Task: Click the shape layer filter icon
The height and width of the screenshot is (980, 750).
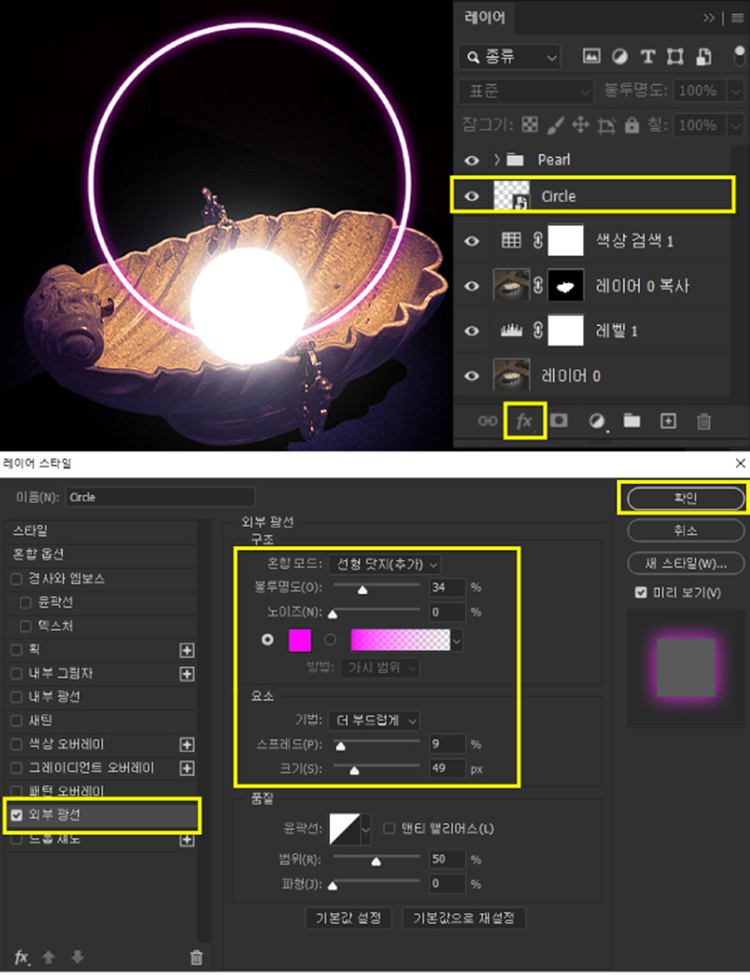Action: click(675, 57)
